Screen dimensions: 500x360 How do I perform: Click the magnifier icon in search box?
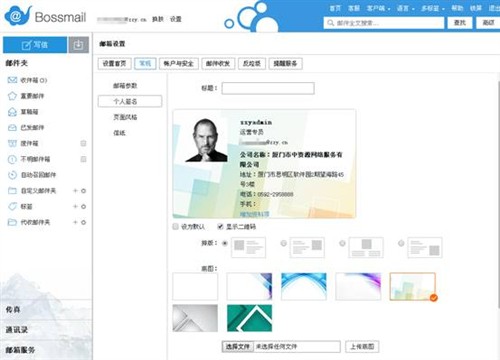coord(330,23)
